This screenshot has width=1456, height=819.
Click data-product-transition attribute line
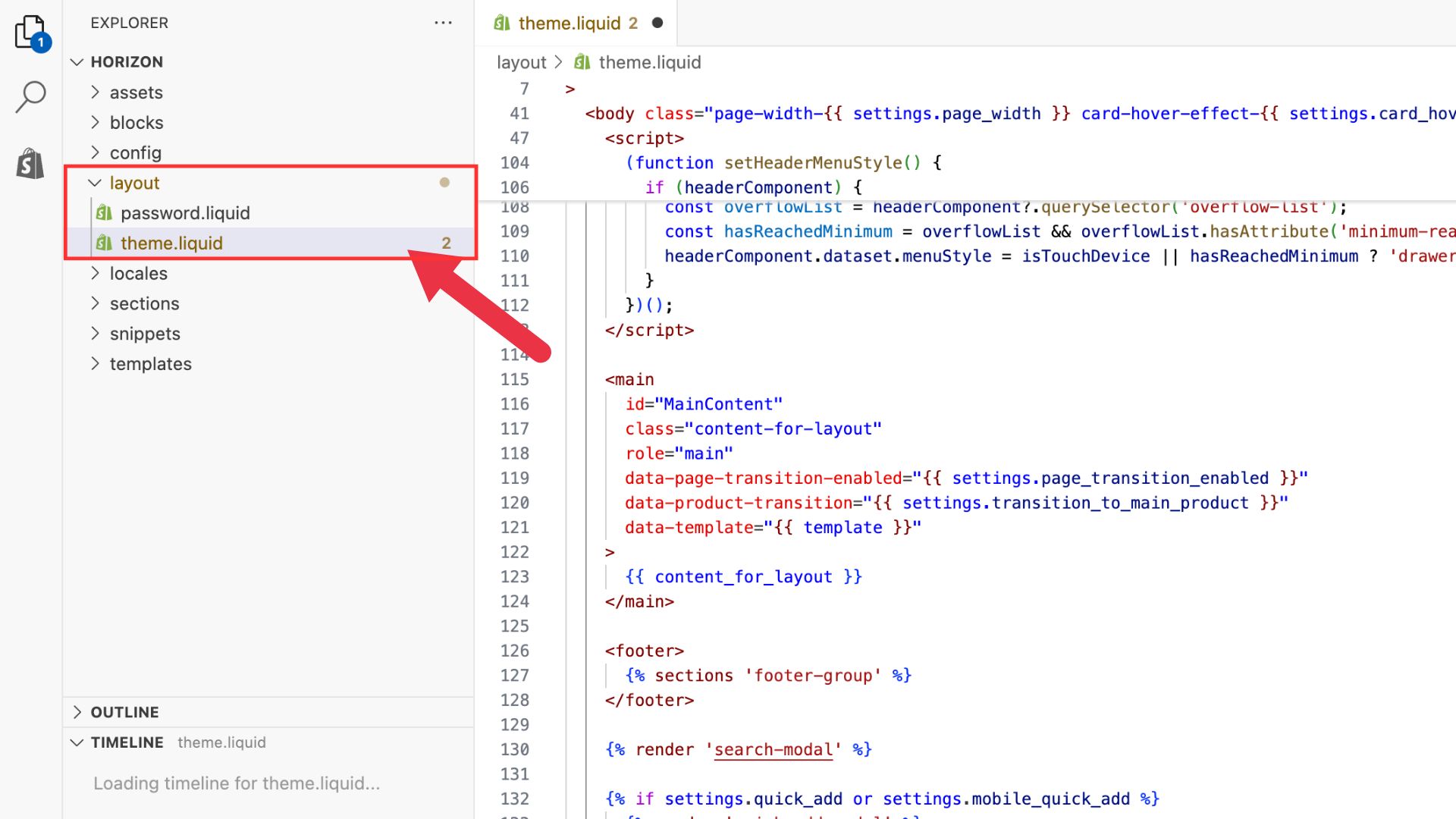point(956,503)
